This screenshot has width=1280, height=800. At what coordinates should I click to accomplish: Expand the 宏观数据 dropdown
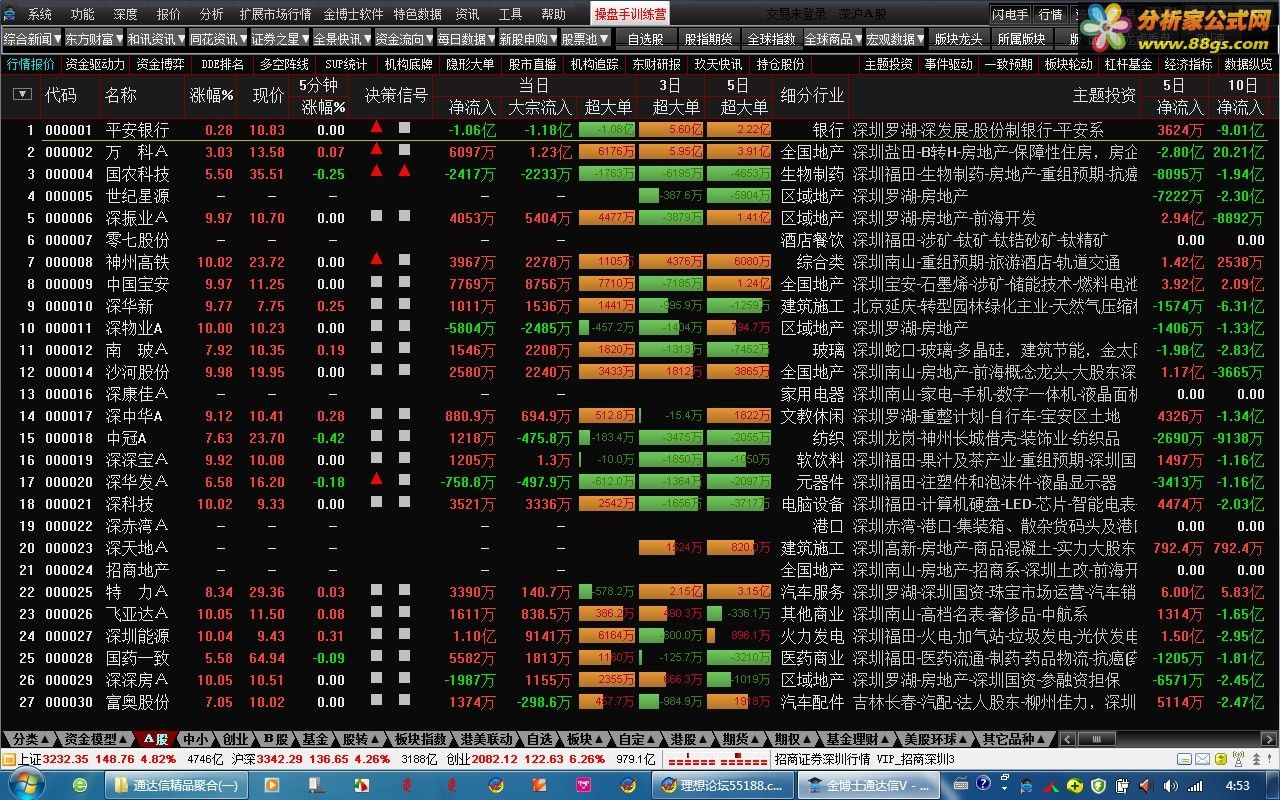(895, 39)
